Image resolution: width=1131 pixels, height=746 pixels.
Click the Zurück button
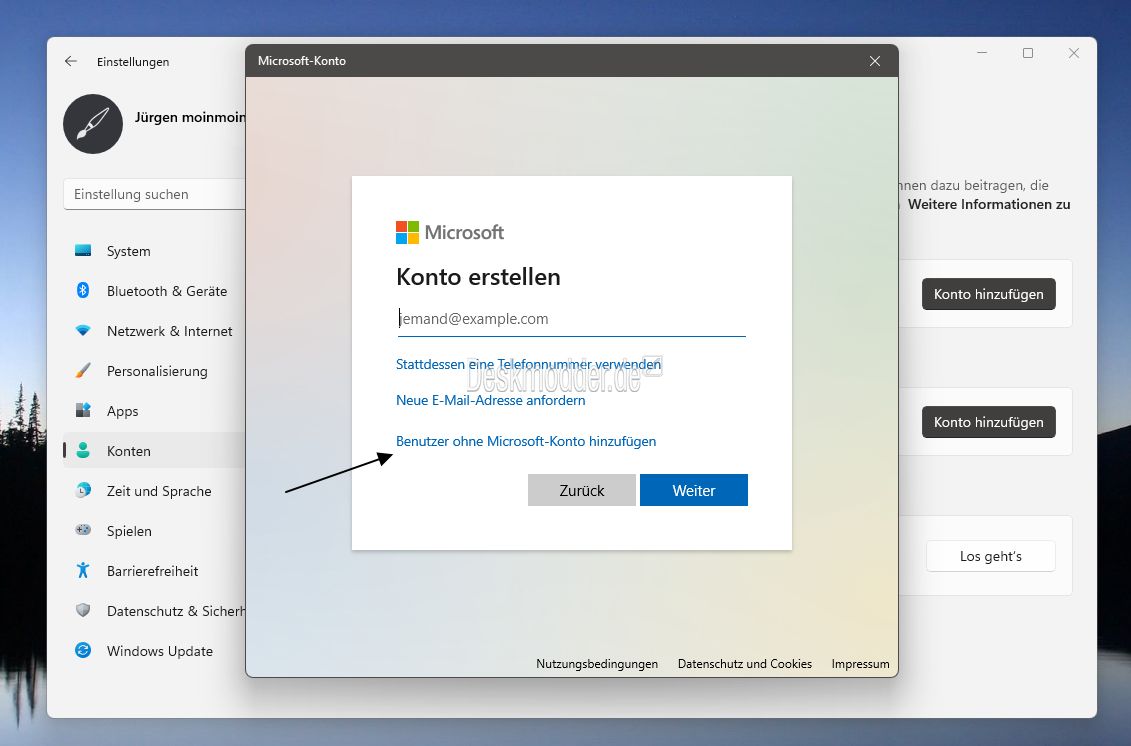tap(582, 490)
